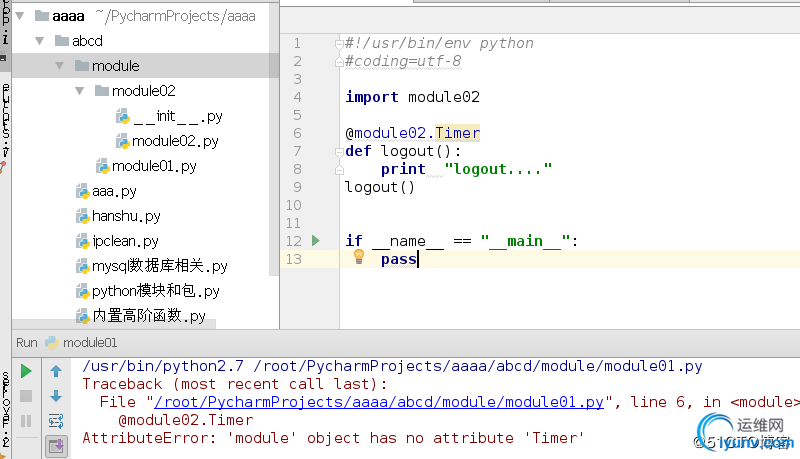The image size is (800, 459).
Task: Click the if __name__ == "__main__" line
Action: tap(462, 241)
